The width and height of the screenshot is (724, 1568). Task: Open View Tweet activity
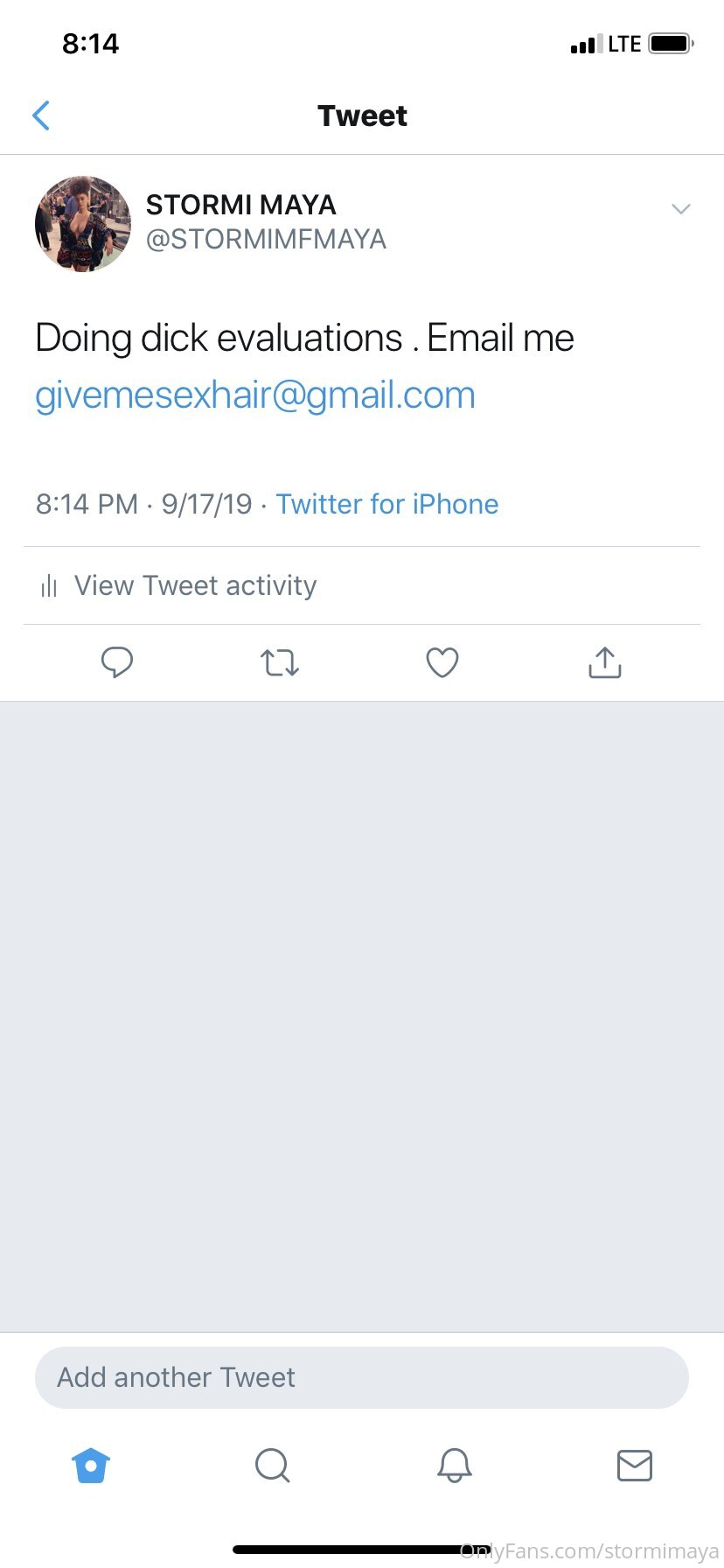(195, 585)
